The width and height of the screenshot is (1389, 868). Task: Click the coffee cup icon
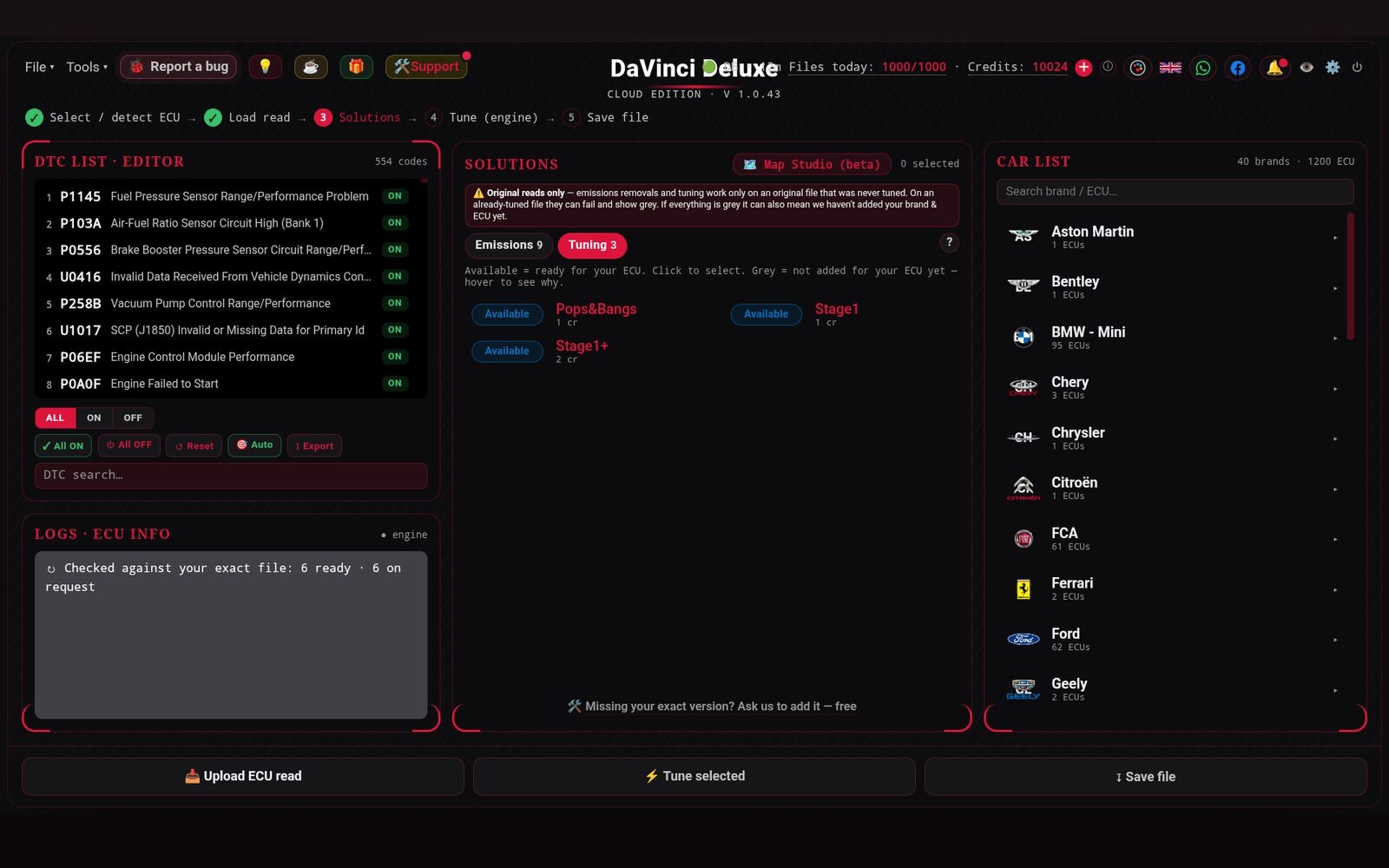[x=311, y=67]
